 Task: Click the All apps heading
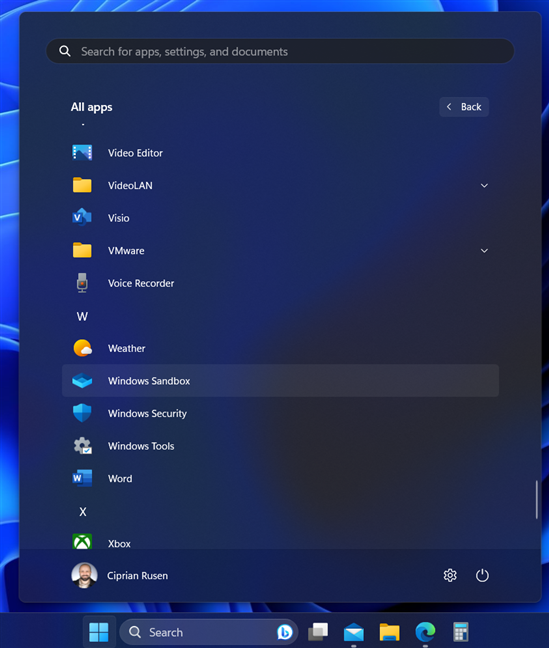(91, 107)
